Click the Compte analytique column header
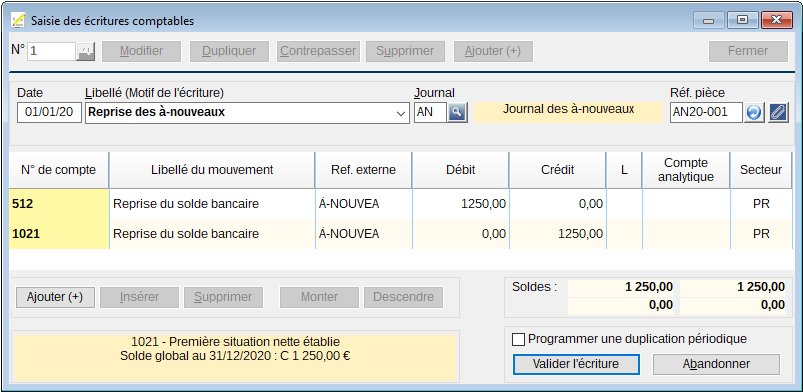Screen dimensions: 803x392 (686, 170)
